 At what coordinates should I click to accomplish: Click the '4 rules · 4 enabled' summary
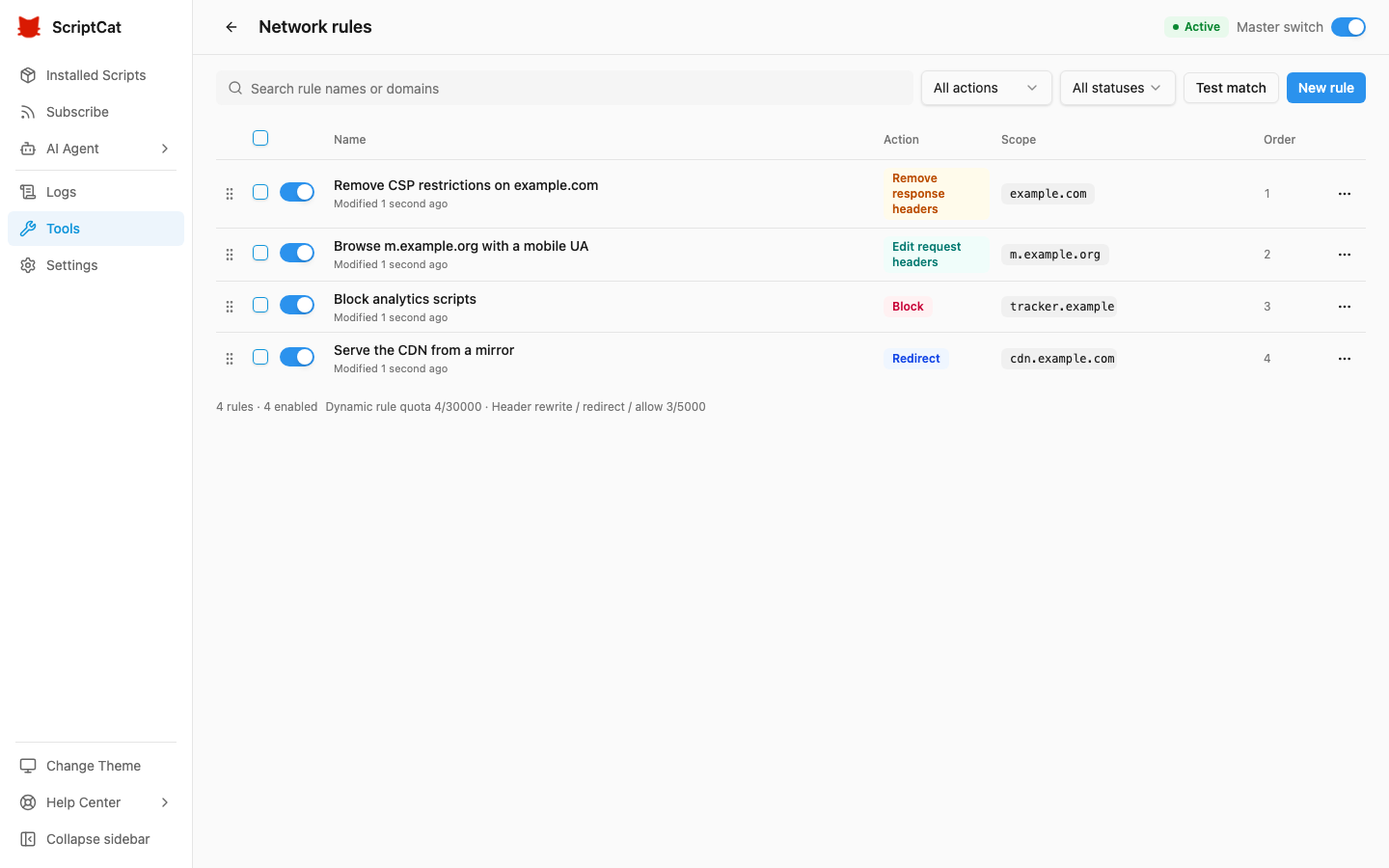[x=266, y=407]
